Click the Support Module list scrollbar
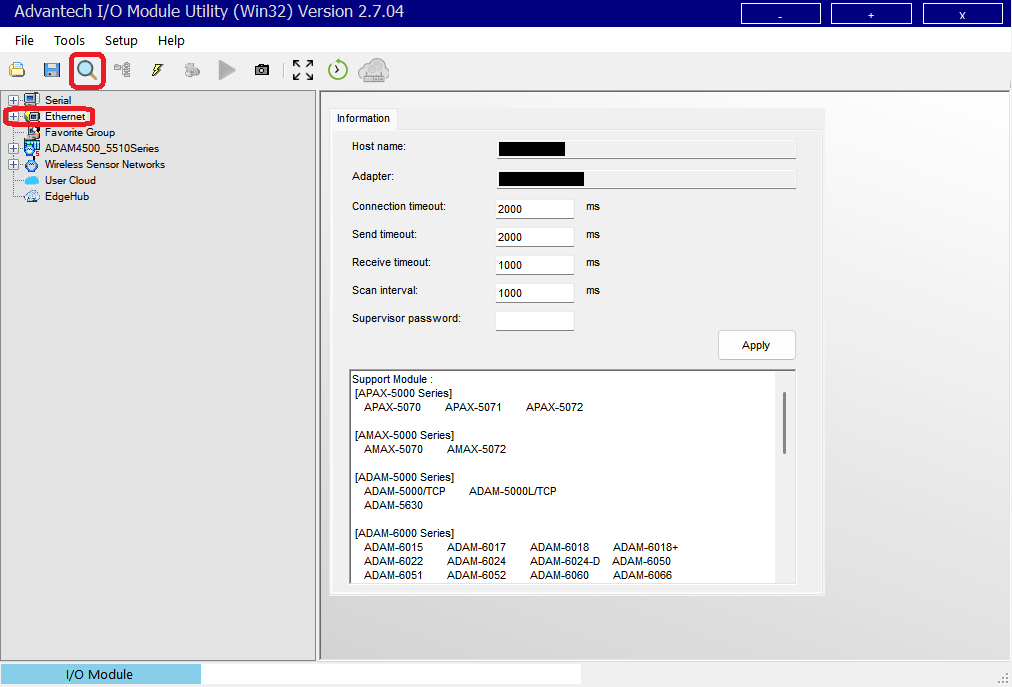Viewport: 1012px width, 687px height. coord(785,422)
